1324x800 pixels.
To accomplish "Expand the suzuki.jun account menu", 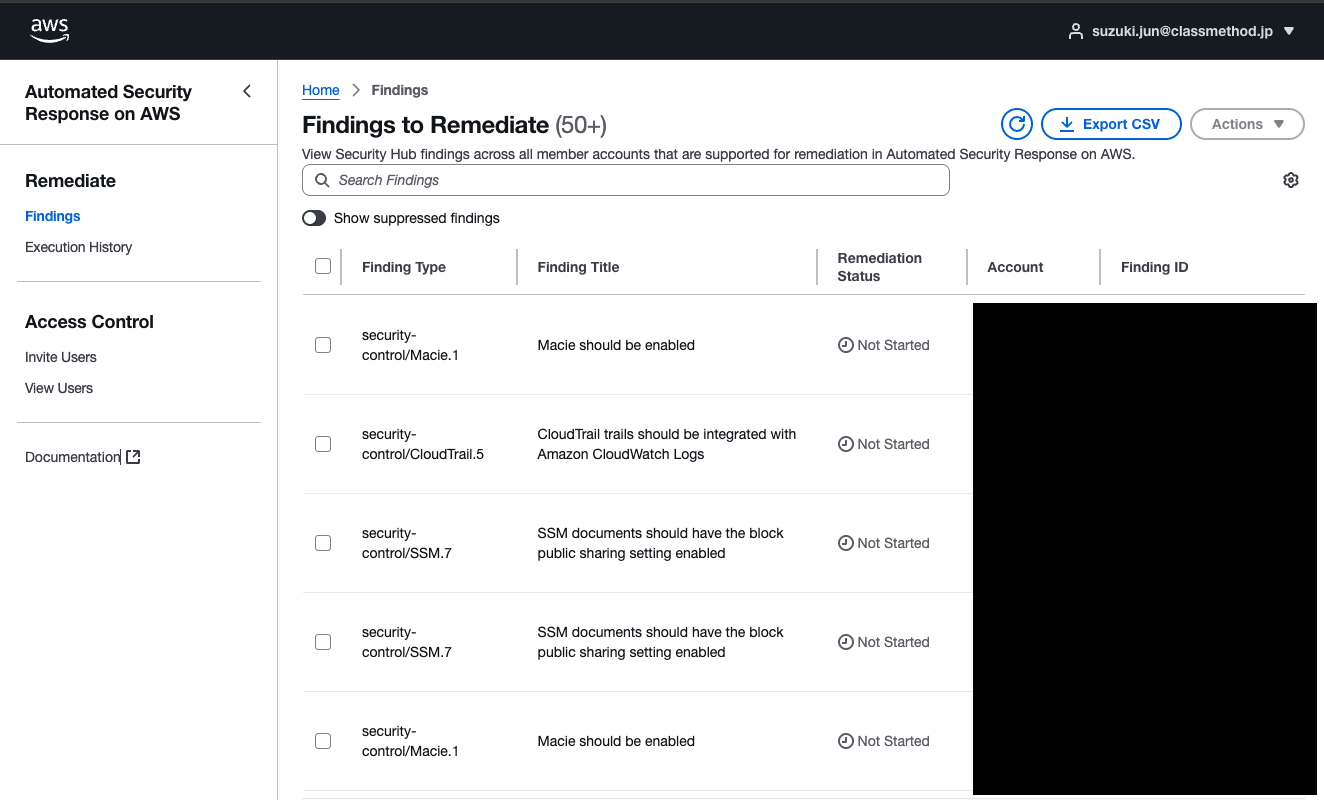I will 1289,31.
